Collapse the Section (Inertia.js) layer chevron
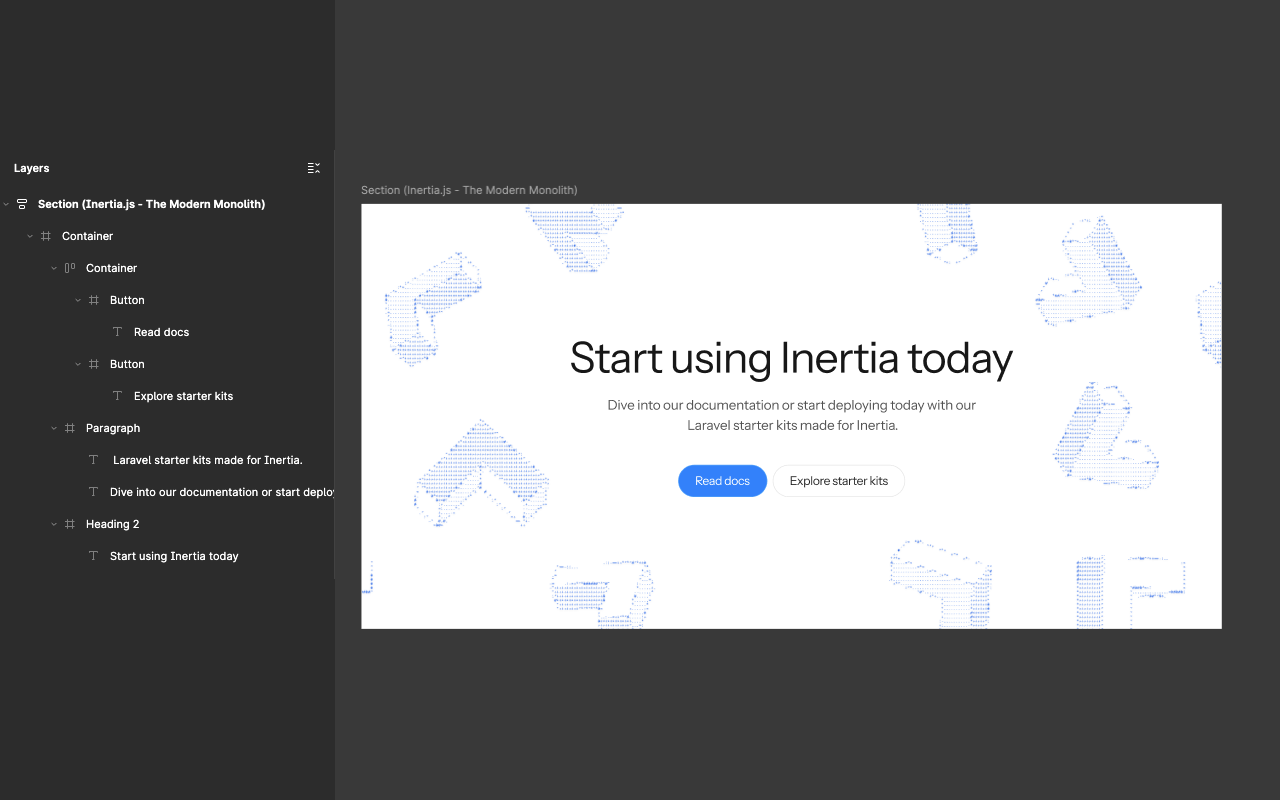Image resolution: width=1280 pixels, height=800 pixels. pyautogui.click(x=6, y=204)
